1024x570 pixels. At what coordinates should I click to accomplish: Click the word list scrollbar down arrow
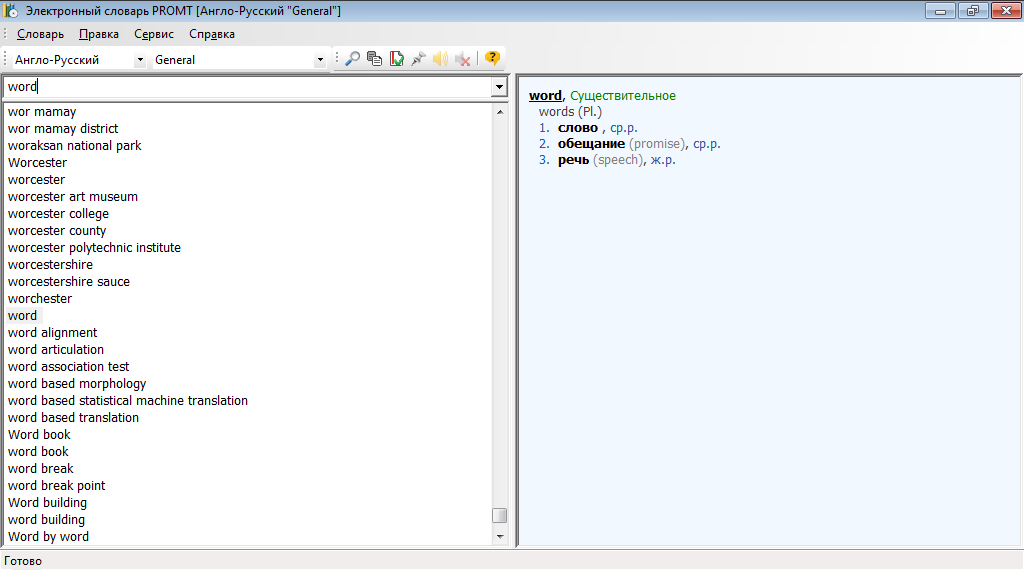(x=500, y=537)
